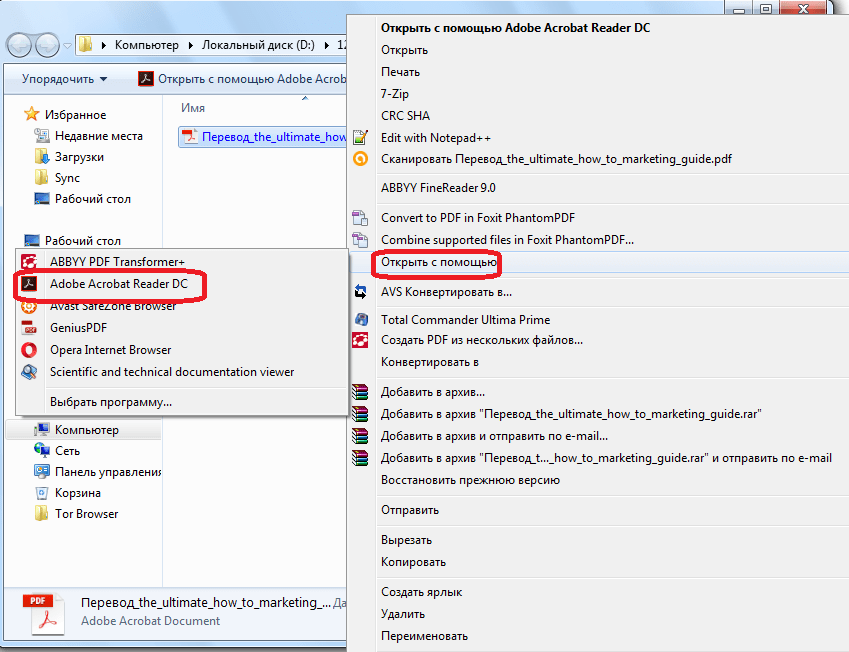Screen dimensions: 849x652
Task: Click the Opera Internet Browser icon
Action: 29,350
